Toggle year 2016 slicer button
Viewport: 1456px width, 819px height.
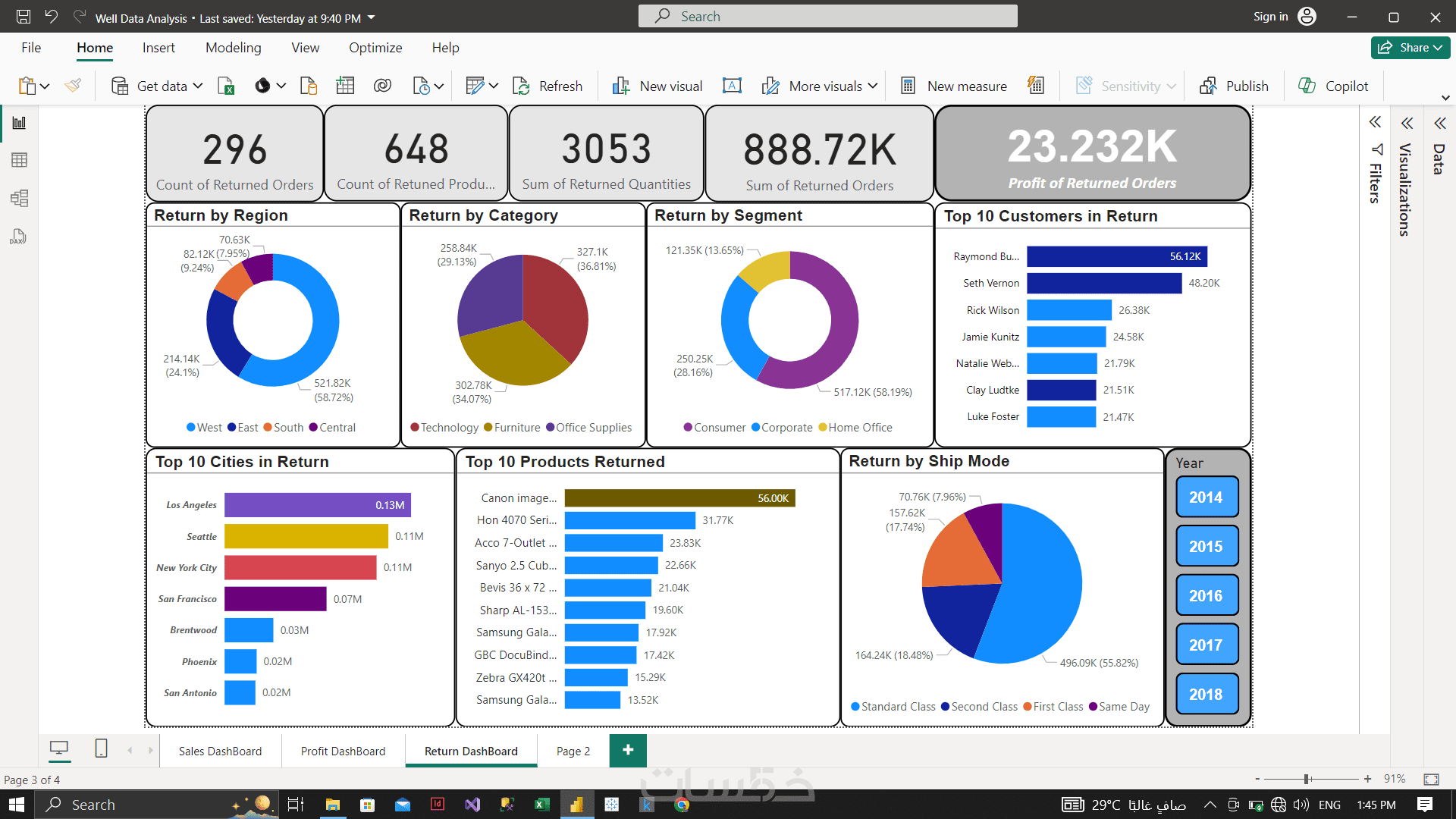(1206, 596)
